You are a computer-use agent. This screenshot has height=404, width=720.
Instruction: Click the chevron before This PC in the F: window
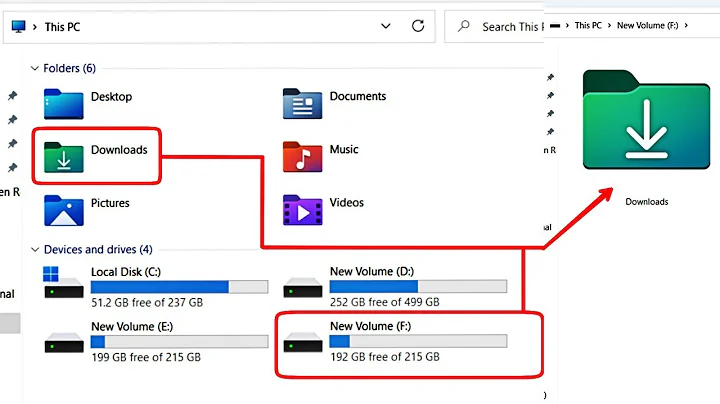tap(568, 26)
